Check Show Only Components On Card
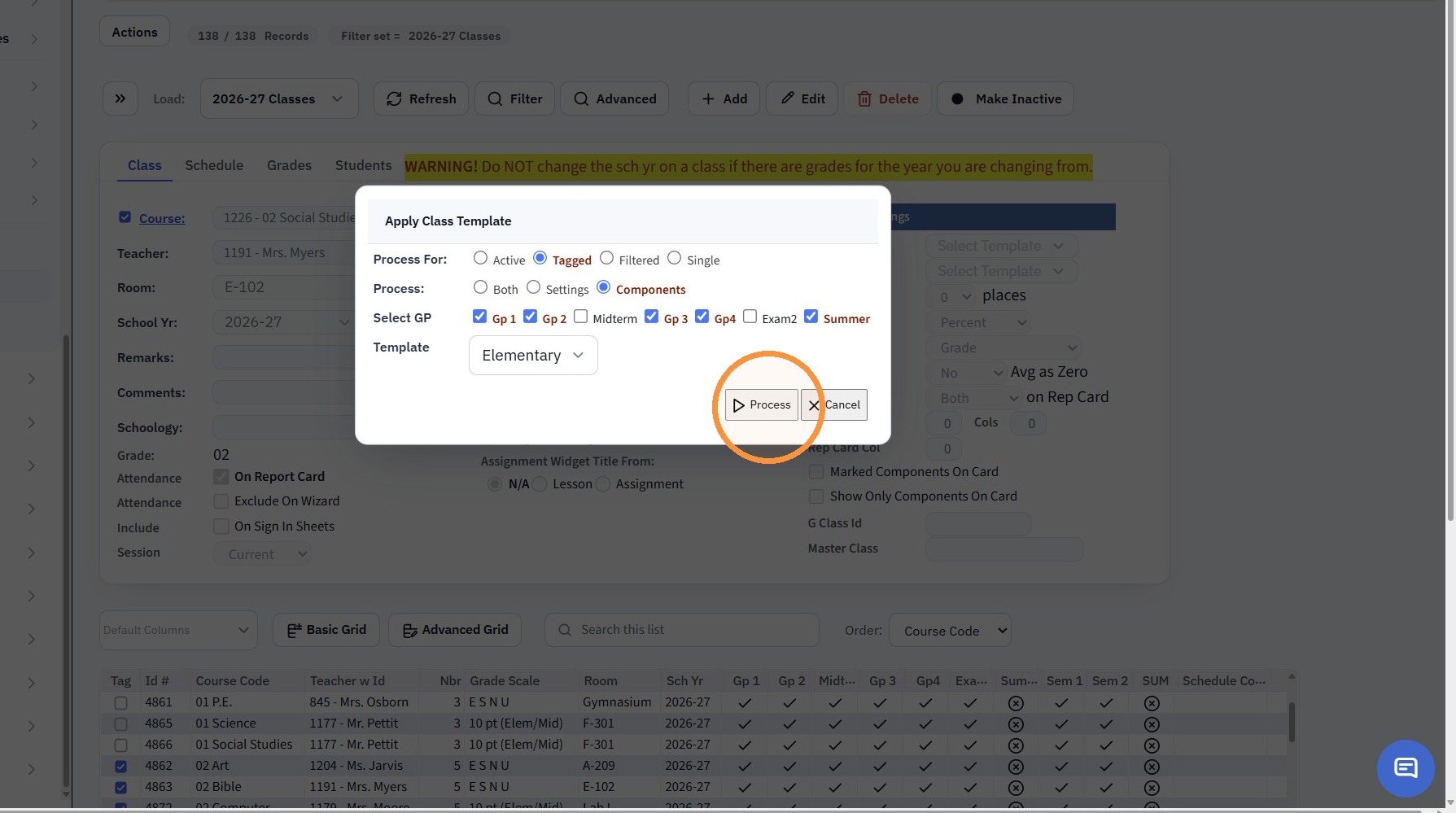This screenshot has width=1456, height=813. point(815,496)
